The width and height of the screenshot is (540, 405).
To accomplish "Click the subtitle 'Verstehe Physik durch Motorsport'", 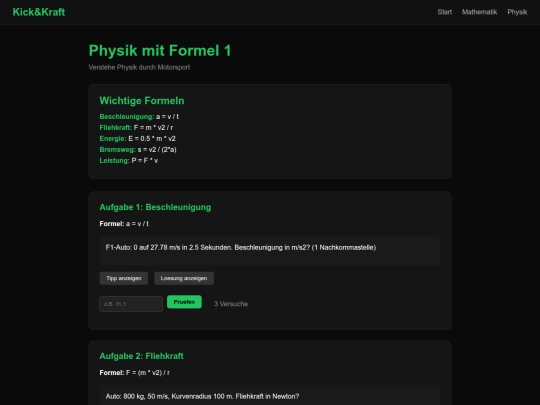I will coord(139,68).
